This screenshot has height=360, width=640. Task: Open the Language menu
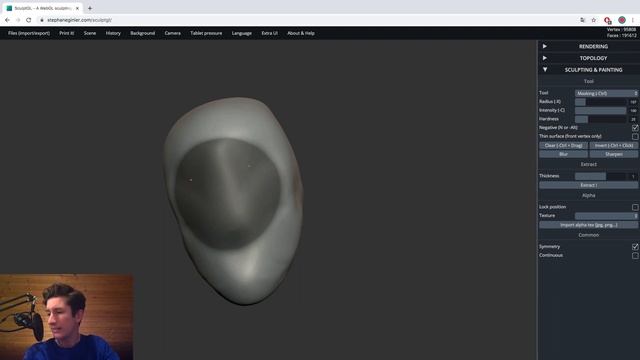(x=242, y=33)
